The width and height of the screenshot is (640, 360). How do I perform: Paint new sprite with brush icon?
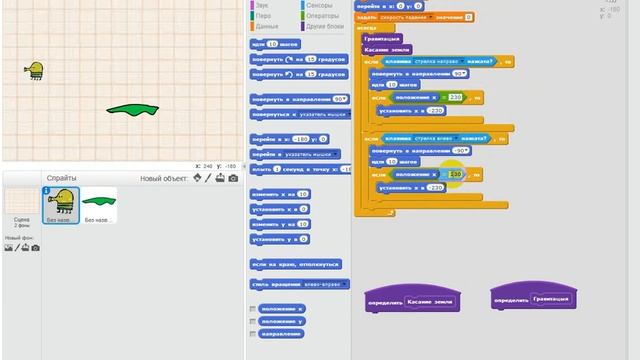coord(208,178)
